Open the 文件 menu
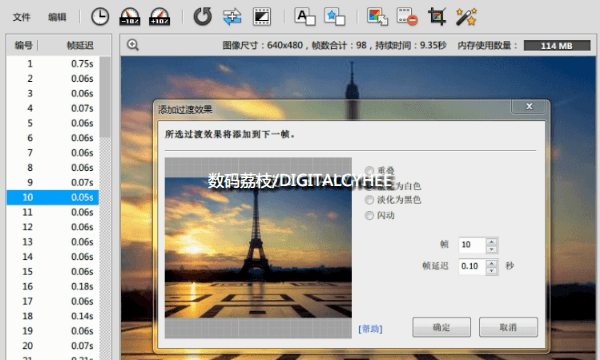 pos(21,17)
